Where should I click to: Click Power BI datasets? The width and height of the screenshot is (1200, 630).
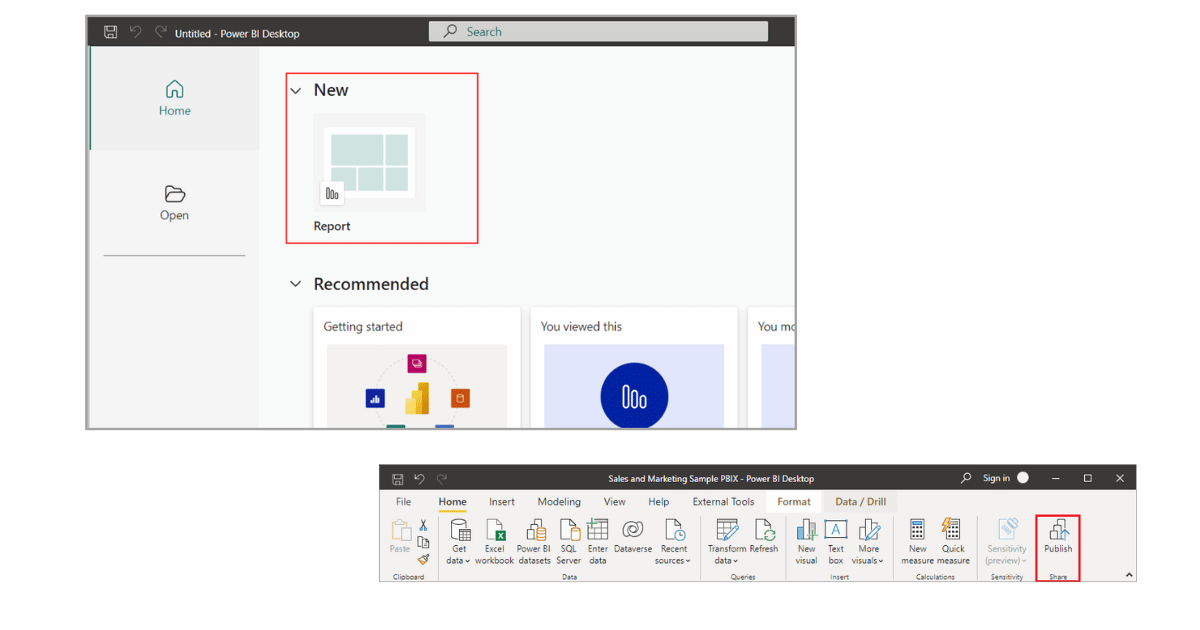(x=534, y=542)
